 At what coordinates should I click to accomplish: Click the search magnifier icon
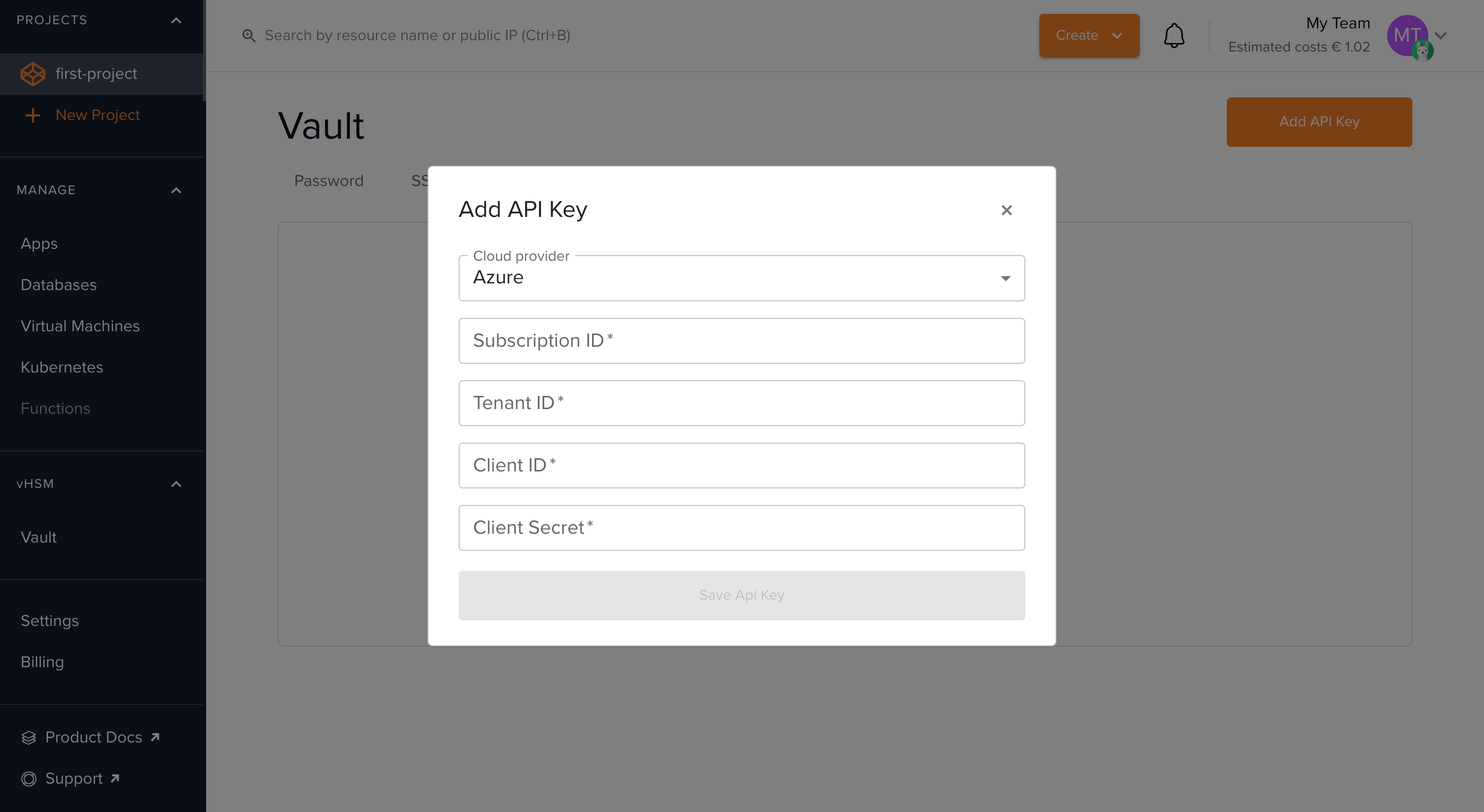248,36
